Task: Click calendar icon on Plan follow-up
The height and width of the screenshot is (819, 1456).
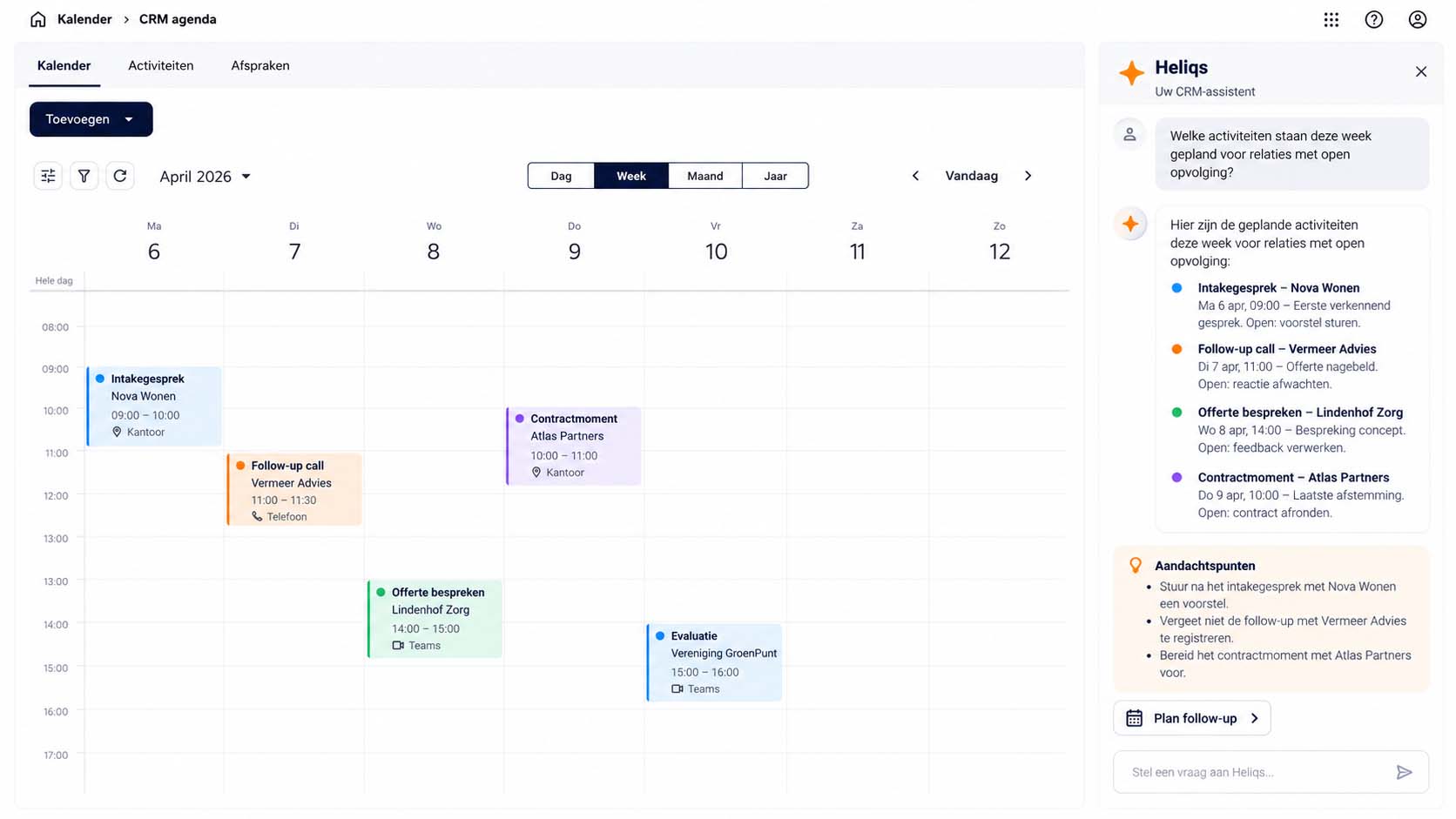Action: [x=1134, y=718]
